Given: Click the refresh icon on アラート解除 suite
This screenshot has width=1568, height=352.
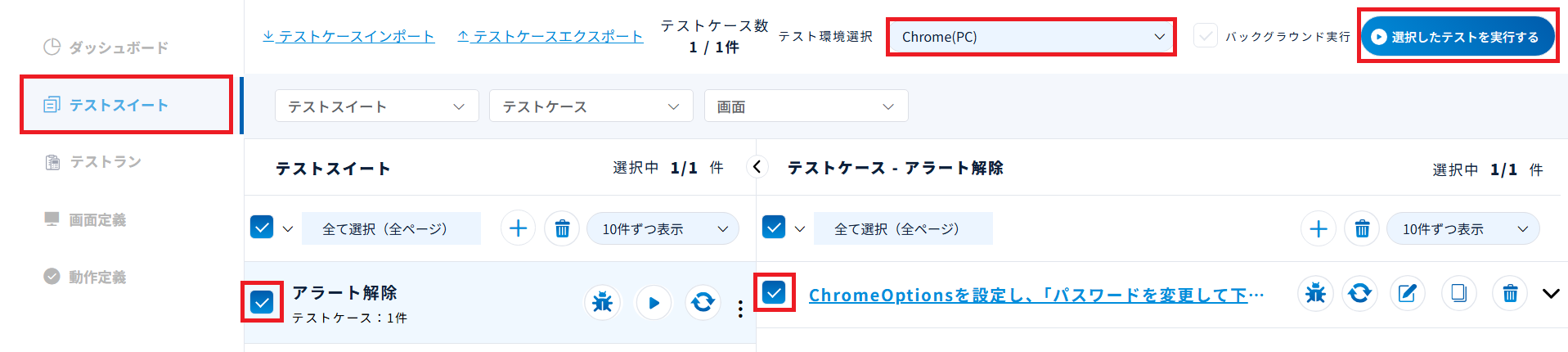Looking at the screenshot, I should click(703, 302).
